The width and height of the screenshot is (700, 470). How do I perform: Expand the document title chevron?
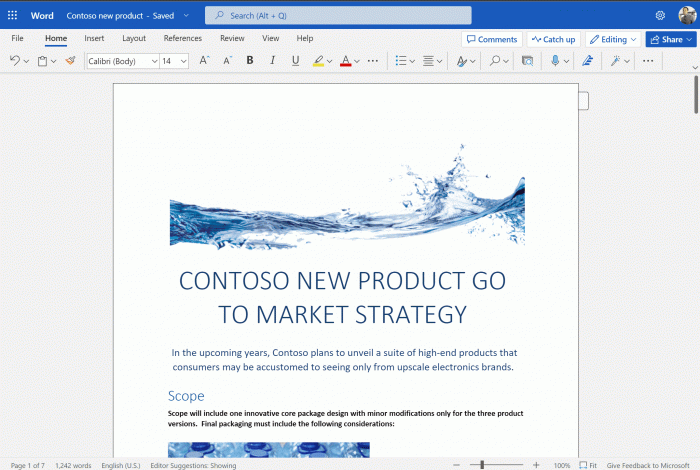(186, 16)
